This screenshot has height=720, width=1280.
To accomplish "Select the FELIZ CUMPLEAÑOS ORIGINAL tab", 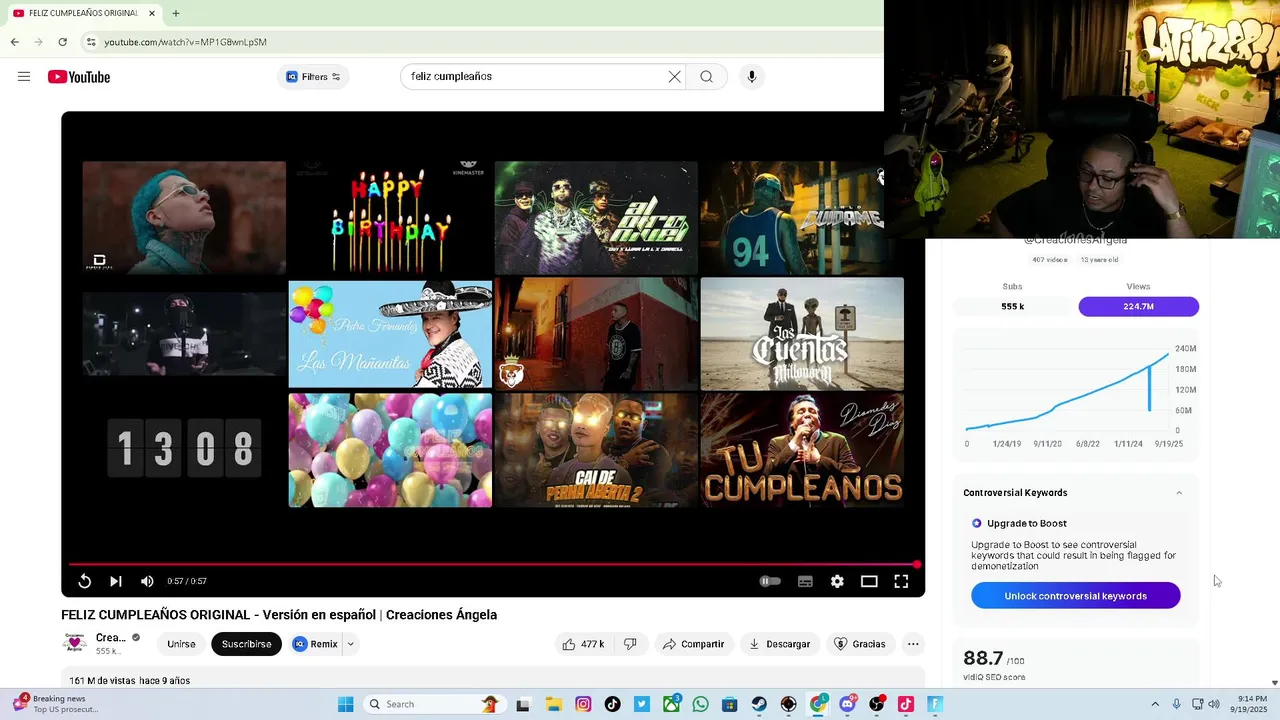I will click(x=84, y=13).
